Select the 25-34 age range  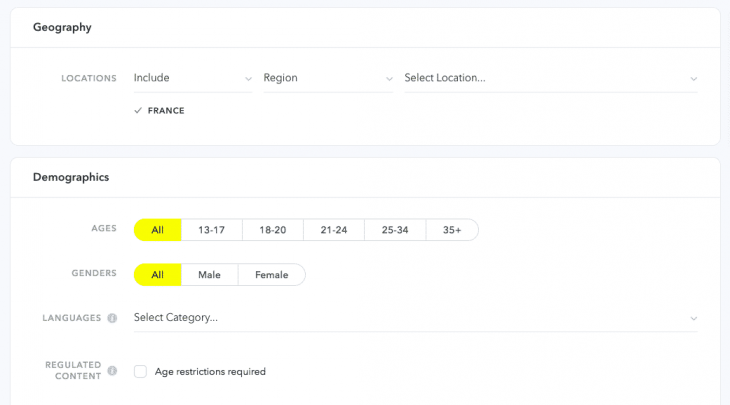(x=394, y=230)
